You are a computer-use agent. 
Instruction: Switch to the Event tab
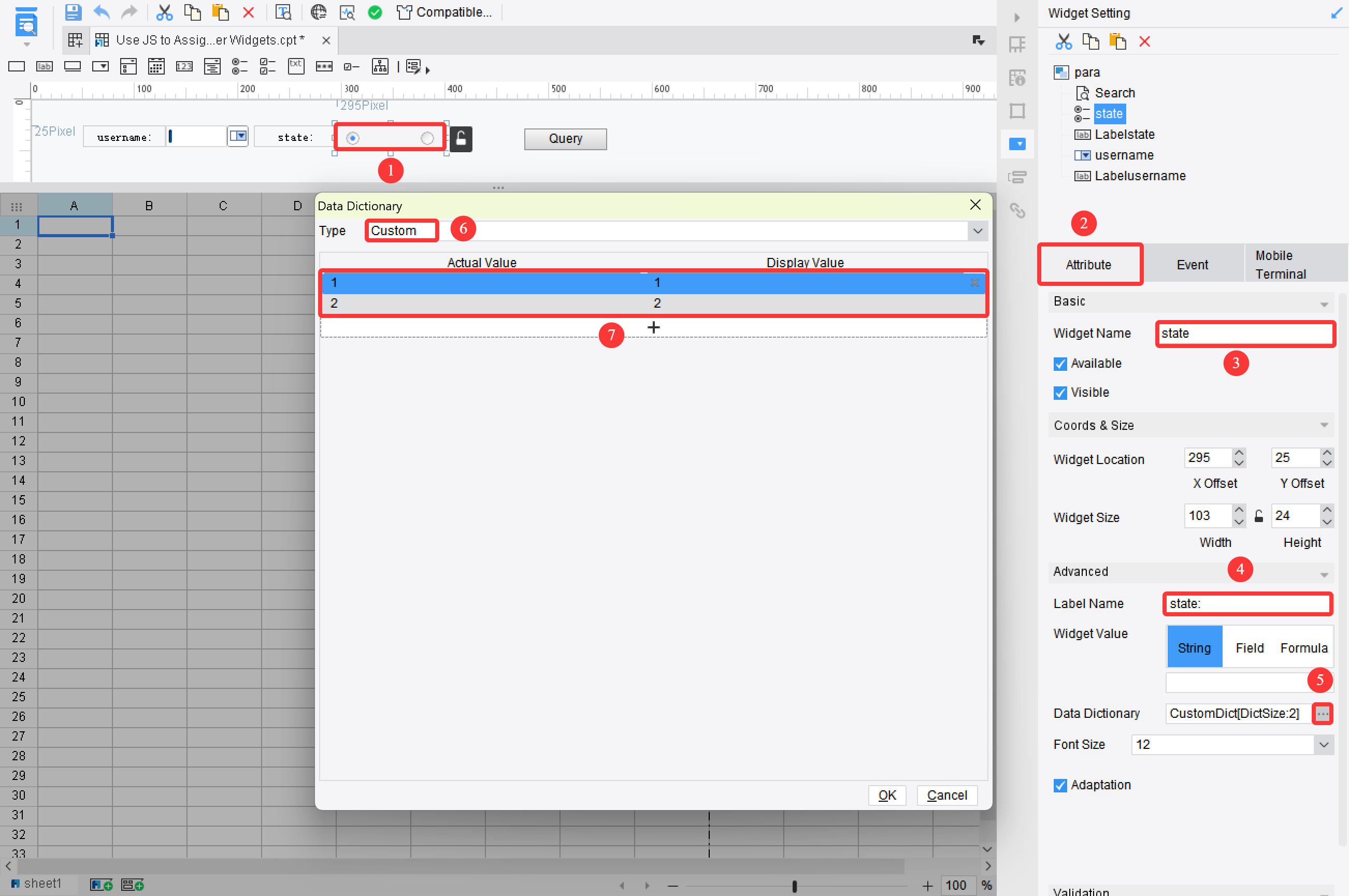[1193, 264]
